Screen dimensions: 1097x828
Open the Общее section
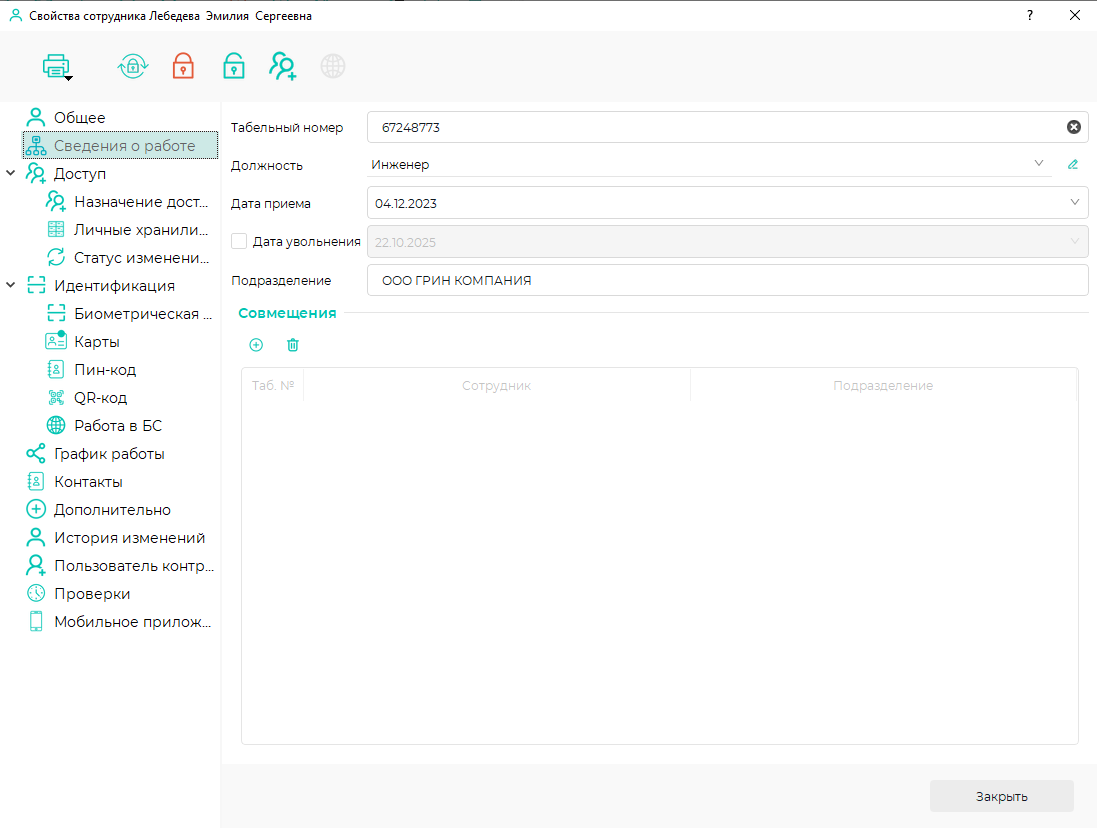pos(79,118)
